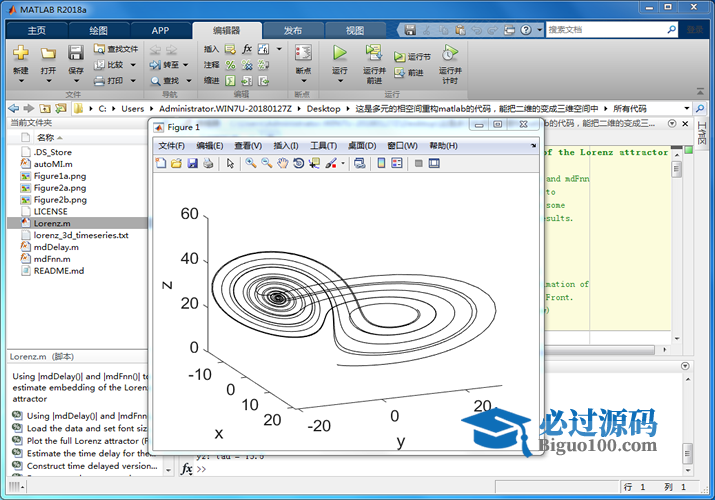Screen dimensions: 715x500
Task: Switch to the 发布 tab
Action: coord(293,31)
